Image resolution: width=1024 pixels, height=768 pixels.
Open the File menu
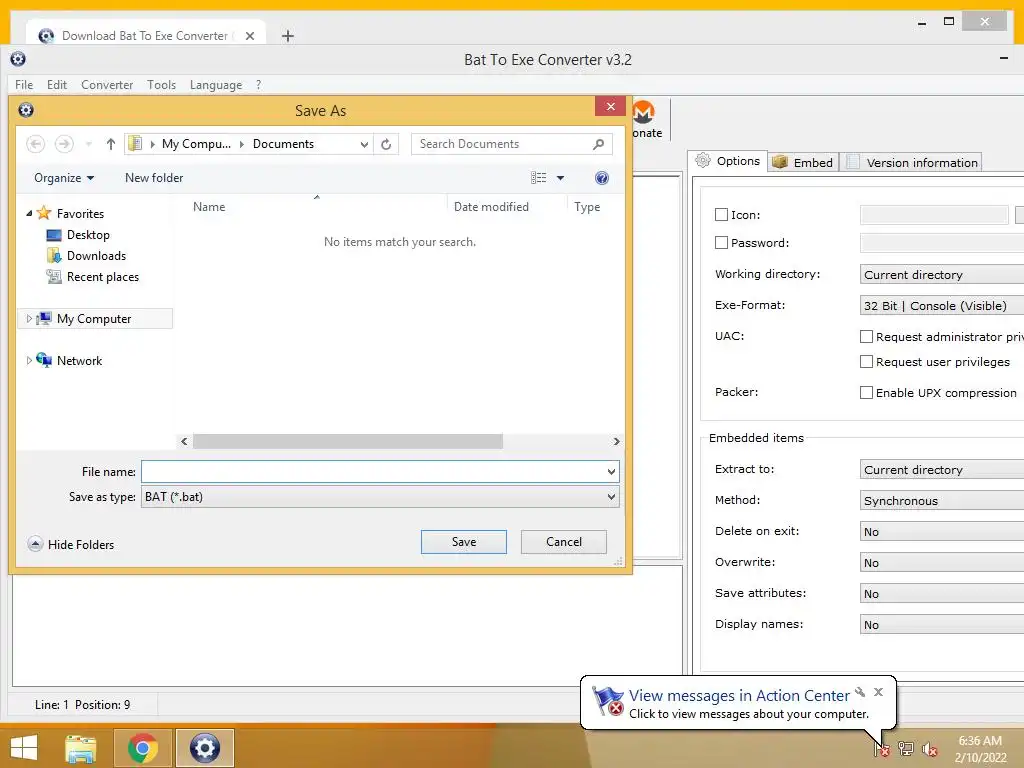pyautogui.click(x=24, y=85)
